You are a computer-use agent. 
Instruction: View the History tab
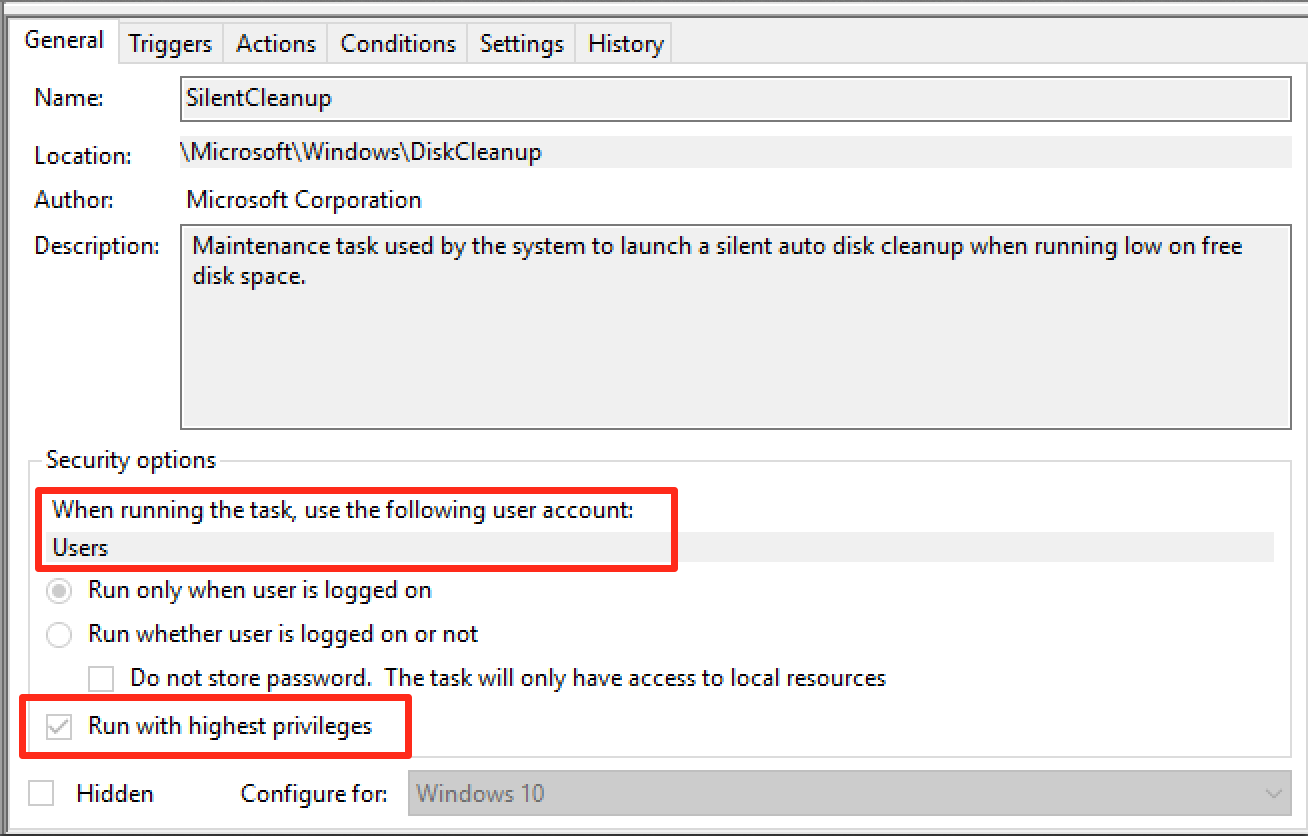pyautogui.click(x=625, y=44)
